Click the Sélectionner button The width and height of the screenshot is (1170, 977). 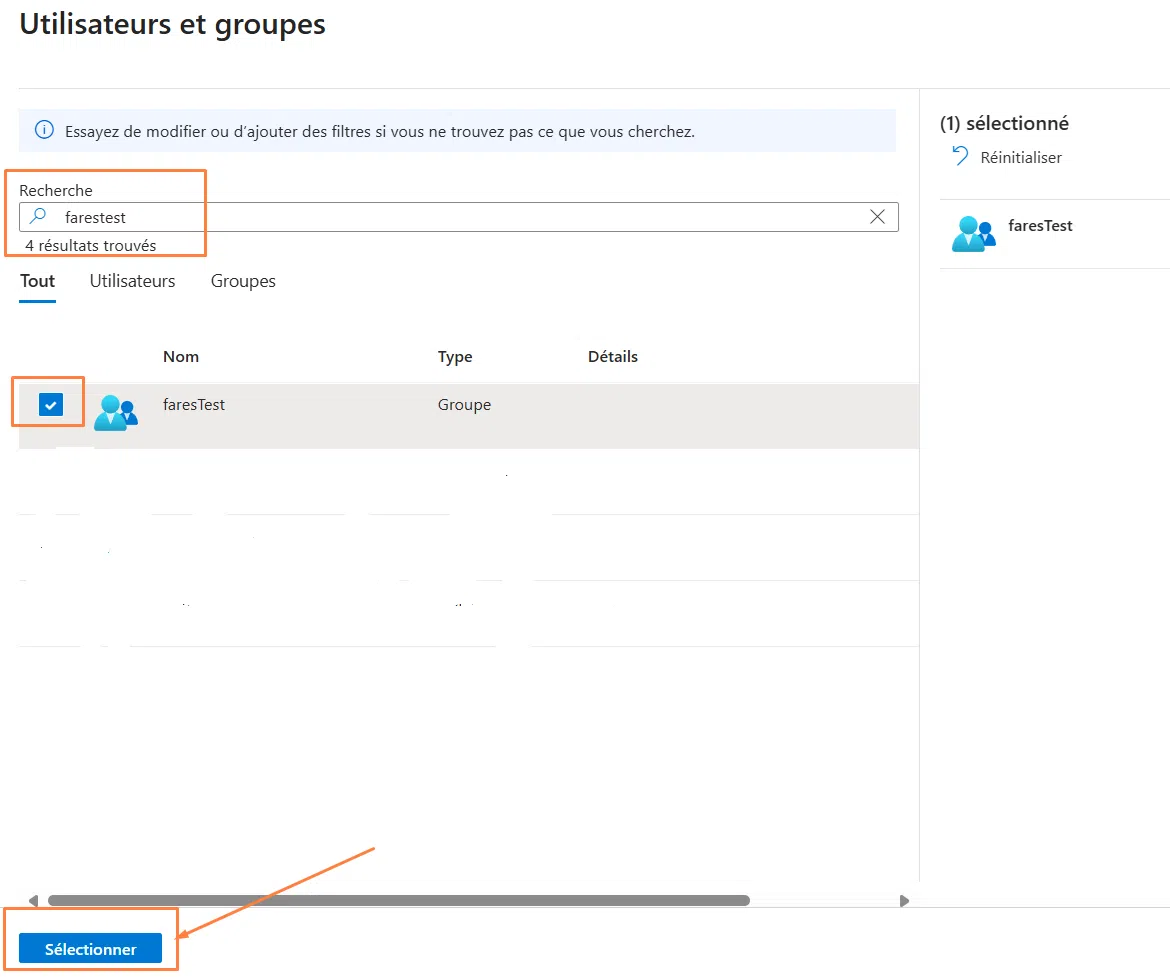[x=92, y=948]
